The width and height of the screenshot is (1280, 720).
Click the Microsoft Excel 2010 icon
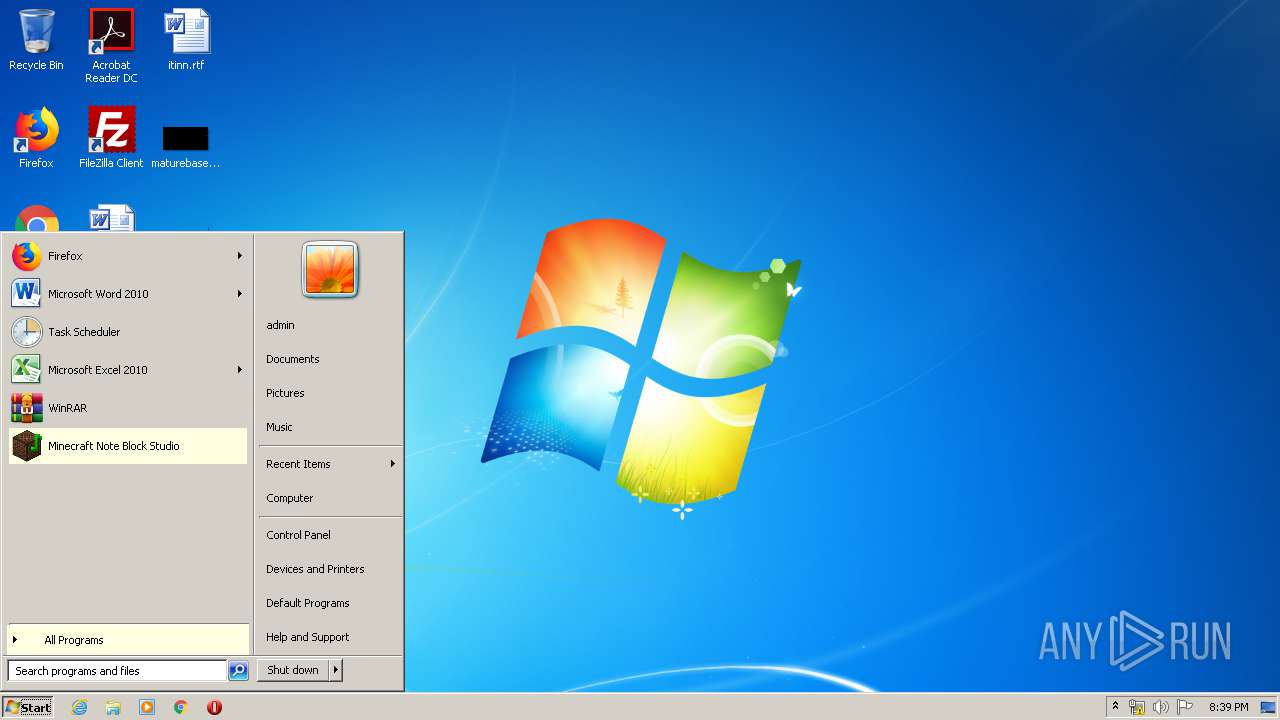pos(27,370)
